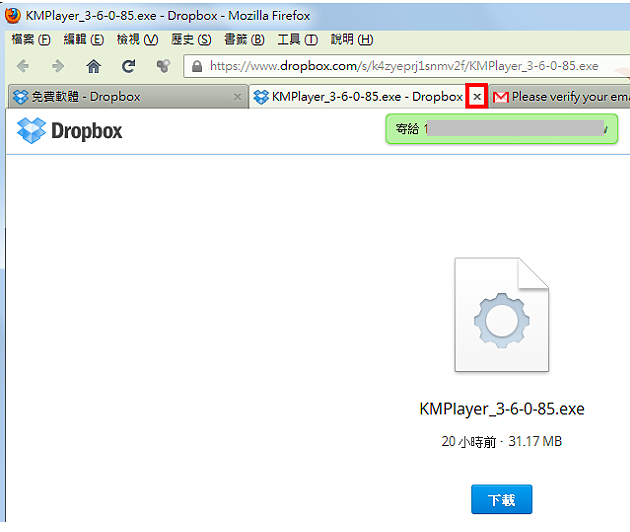
Task: Click the Dropbox favicon on 免費軟體 tab
Action: tap(20, 97)
